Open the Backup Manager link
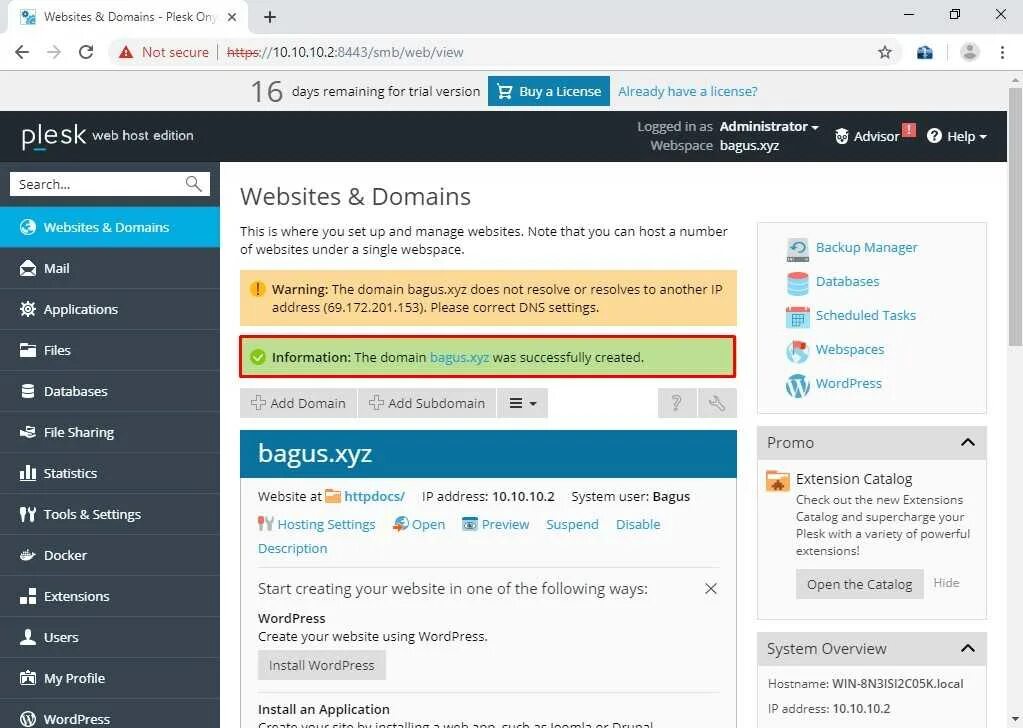 pos(866,247)
